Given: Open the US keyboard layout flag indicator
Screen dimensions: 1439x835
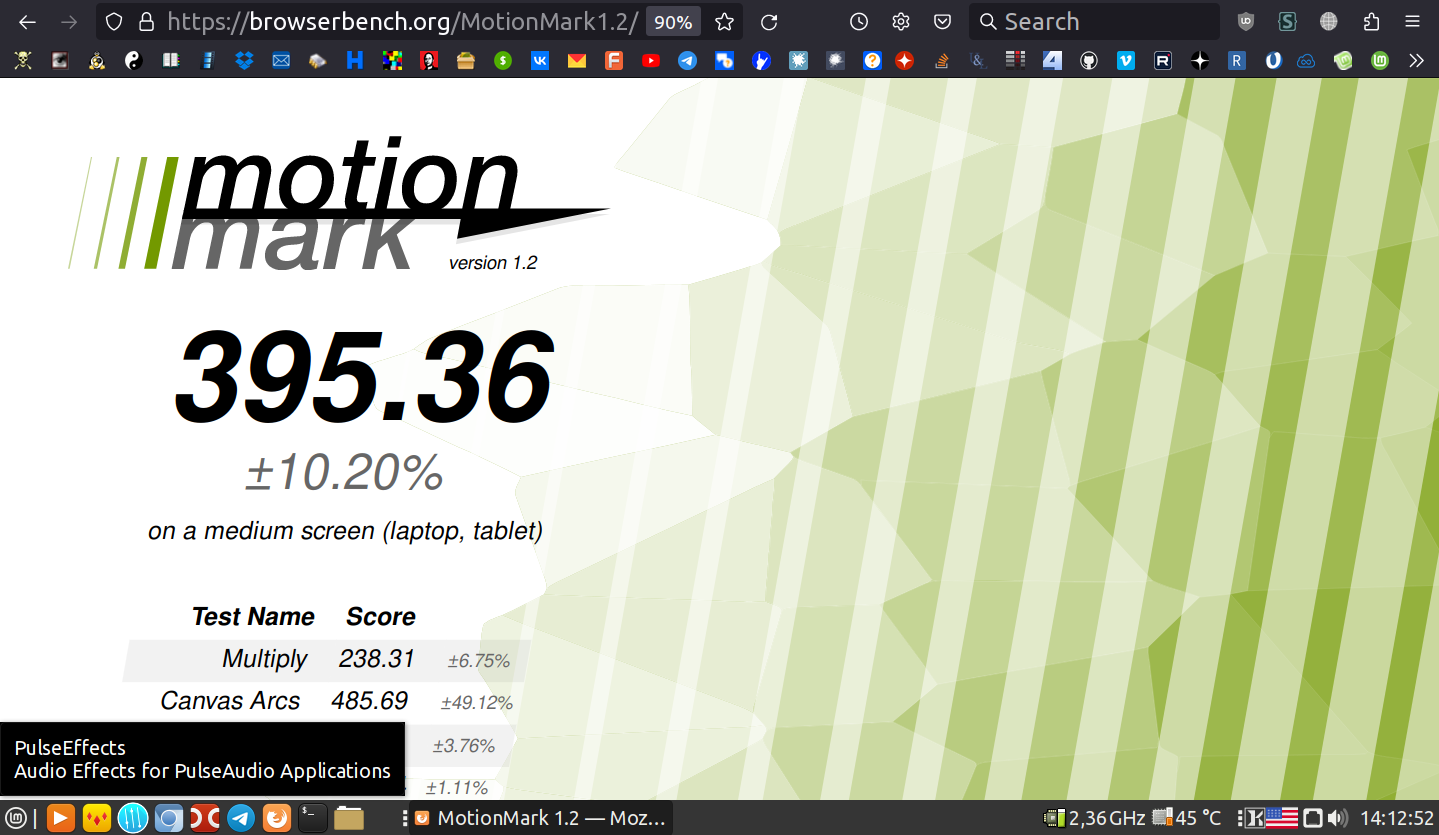Looking at the screenshot, I should tap(1281, 818).
